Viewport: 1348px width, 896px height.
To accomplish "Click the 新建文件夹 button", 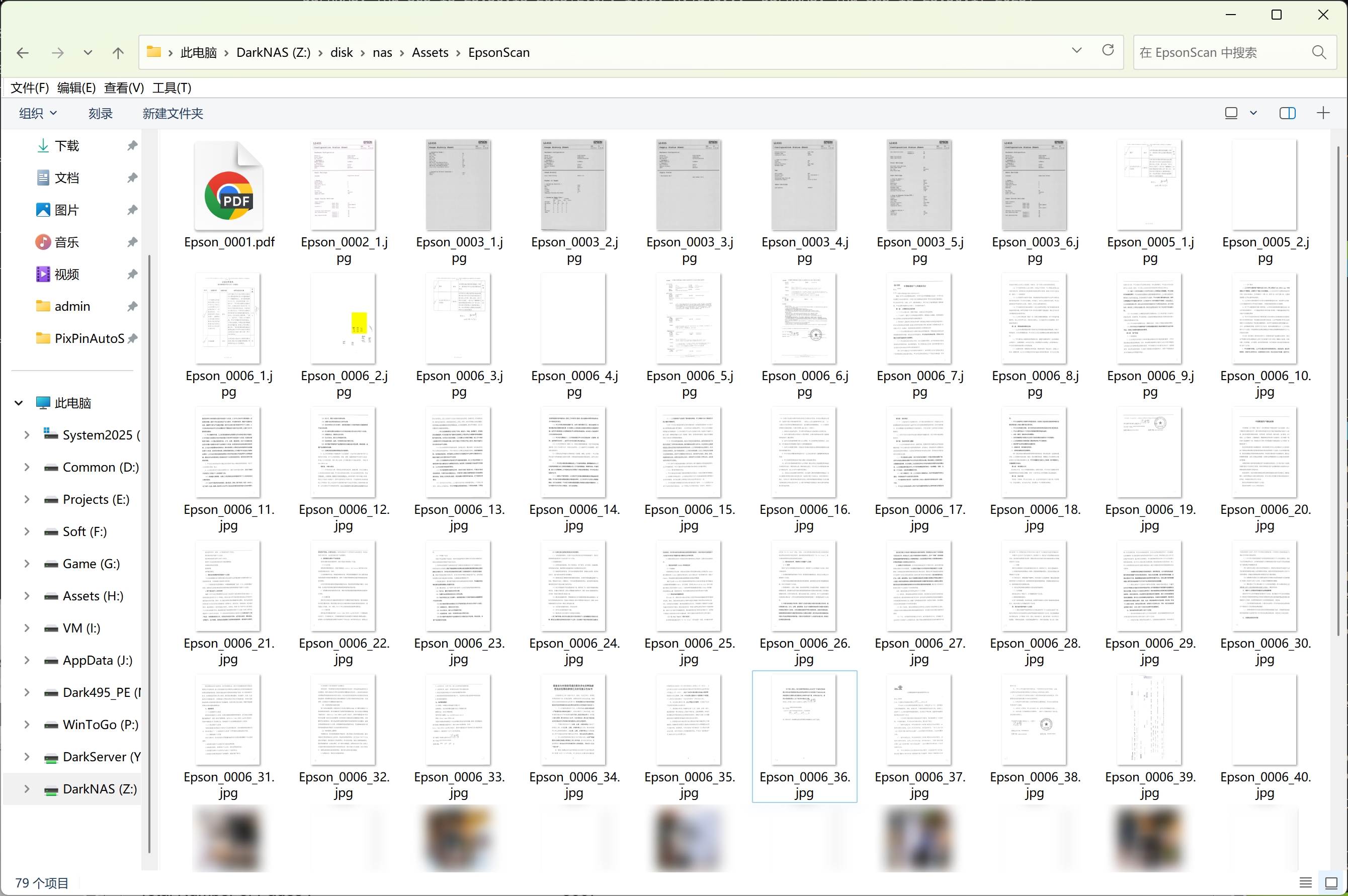I will coord(173,114).
